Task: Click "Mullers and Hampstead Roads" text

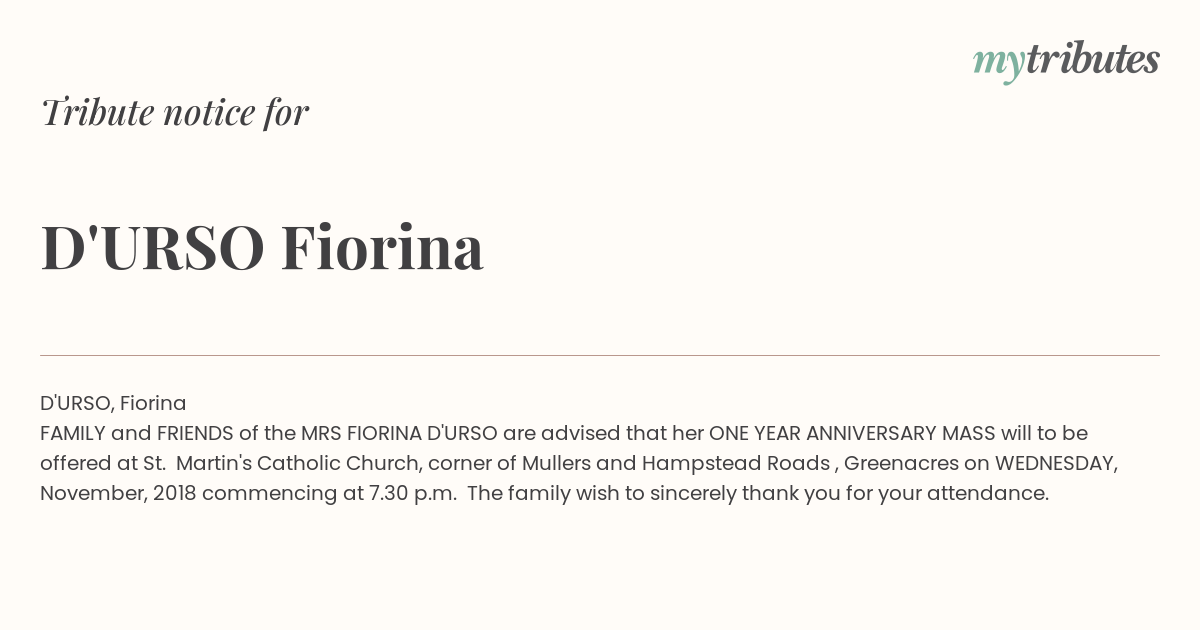Action: [676, 463]
